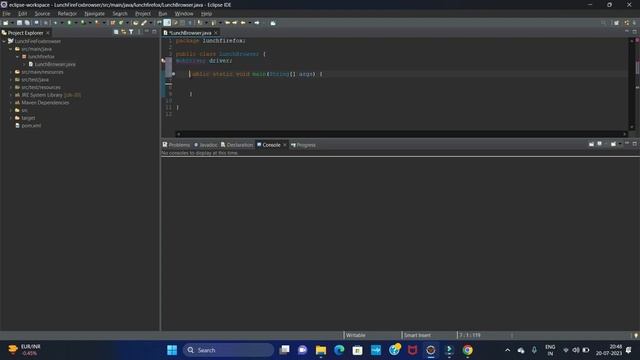Screen dimensions: 640x360
Task: Expand the Maven Dependencies node
Action: 11,103
